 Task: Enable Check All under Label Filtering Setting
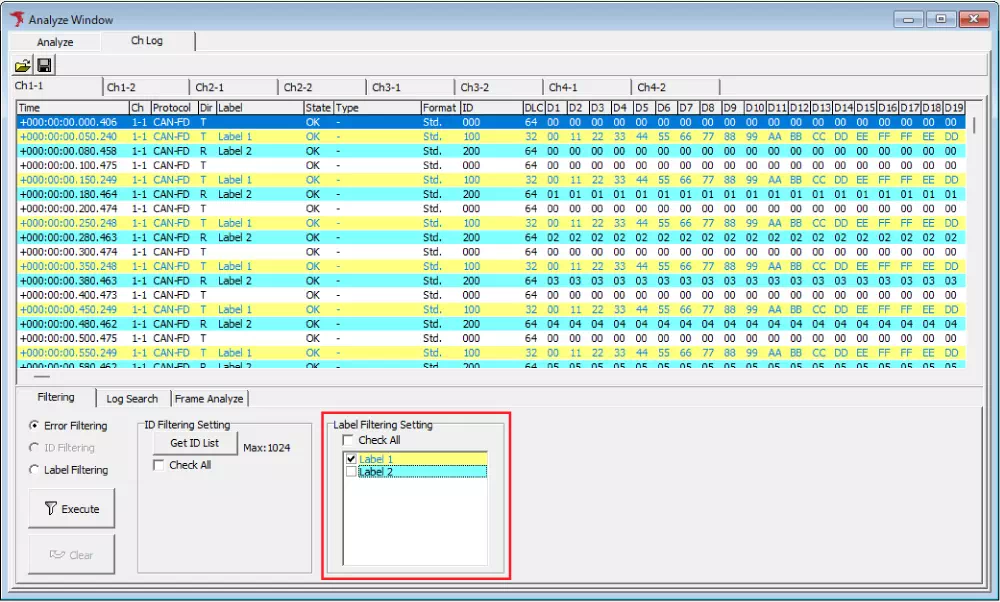click(347, 440)
